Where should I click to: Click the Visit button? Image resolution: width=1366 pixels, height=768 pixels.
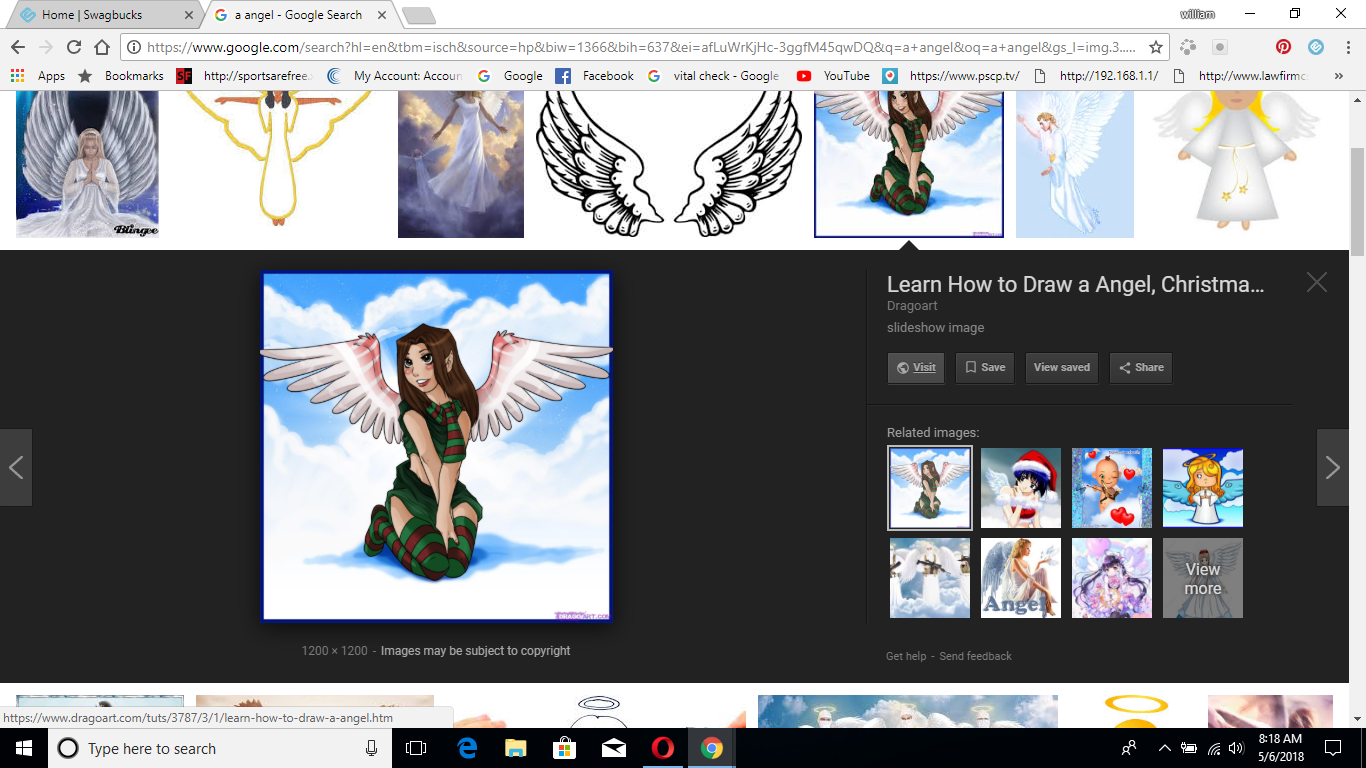916,367
